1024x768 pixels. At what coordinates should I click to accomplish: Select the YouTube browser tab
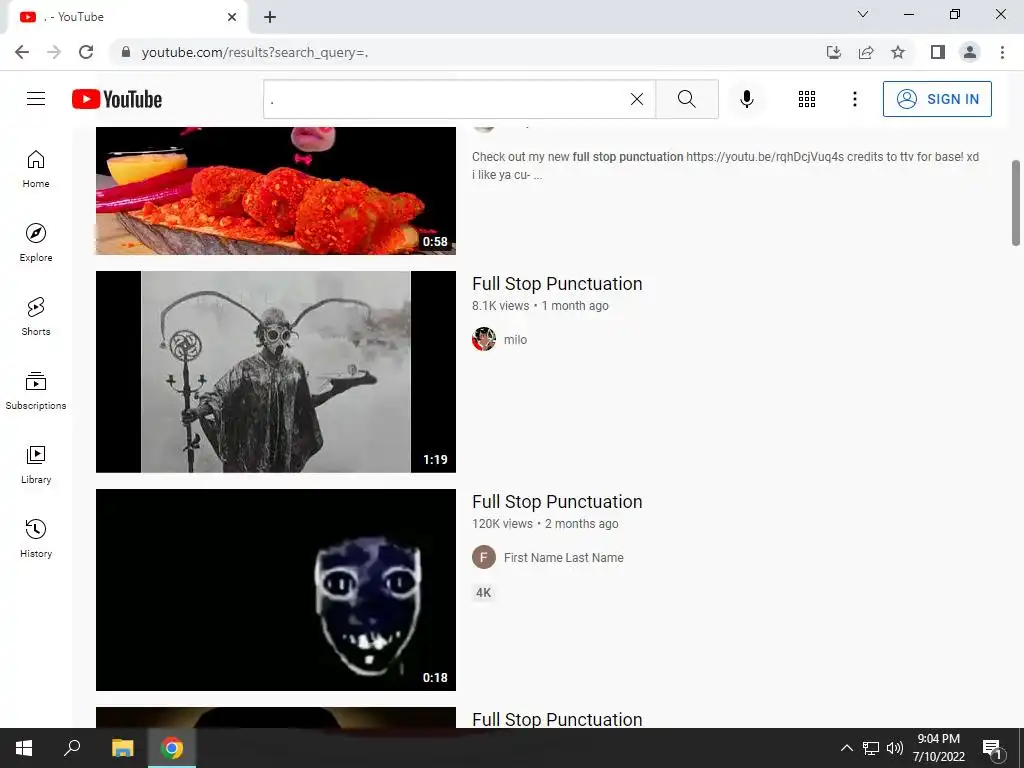127,17
